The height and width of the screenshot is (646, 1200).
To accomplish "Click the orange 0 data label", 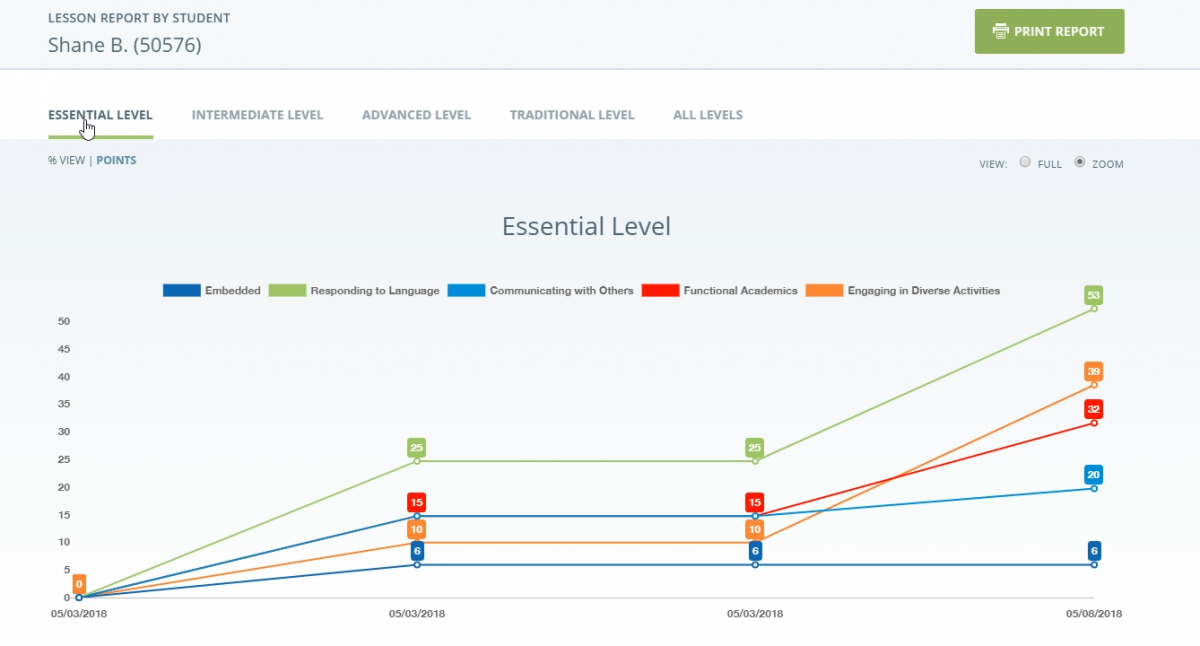I will 79,584.
